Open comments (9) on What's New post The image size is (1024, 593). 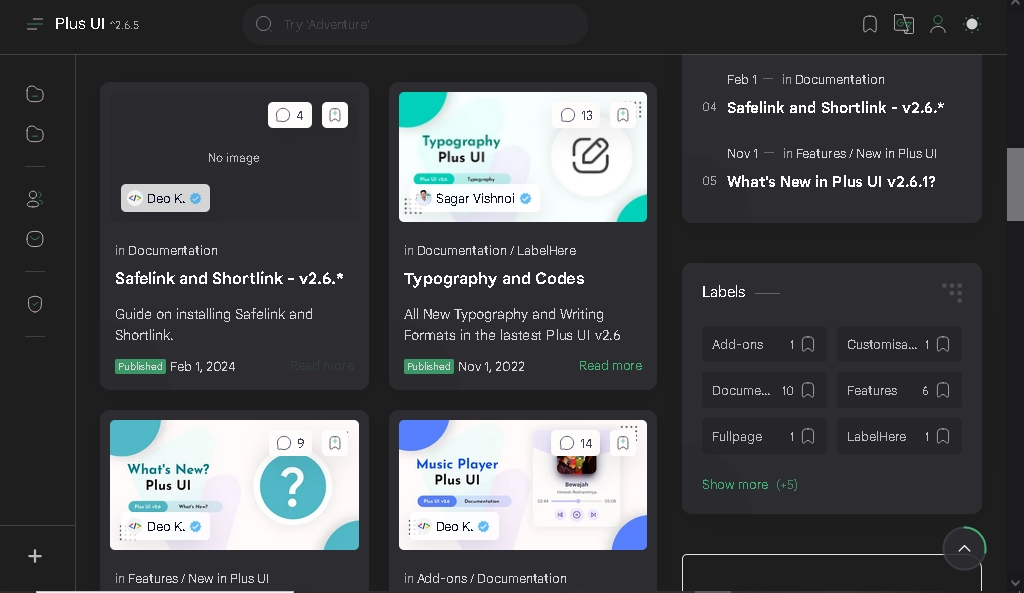pos(290,443)
